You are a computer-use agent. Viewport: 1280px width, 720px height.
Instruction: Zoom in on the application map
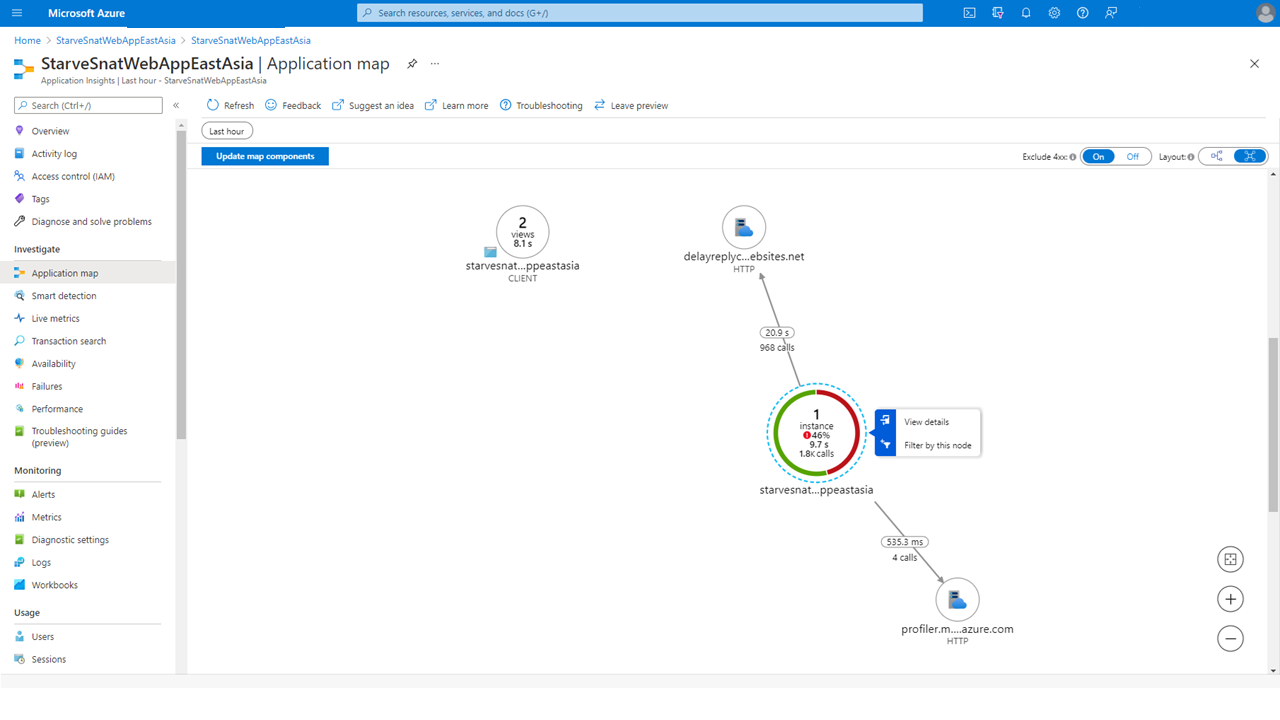click(1230, 599)
